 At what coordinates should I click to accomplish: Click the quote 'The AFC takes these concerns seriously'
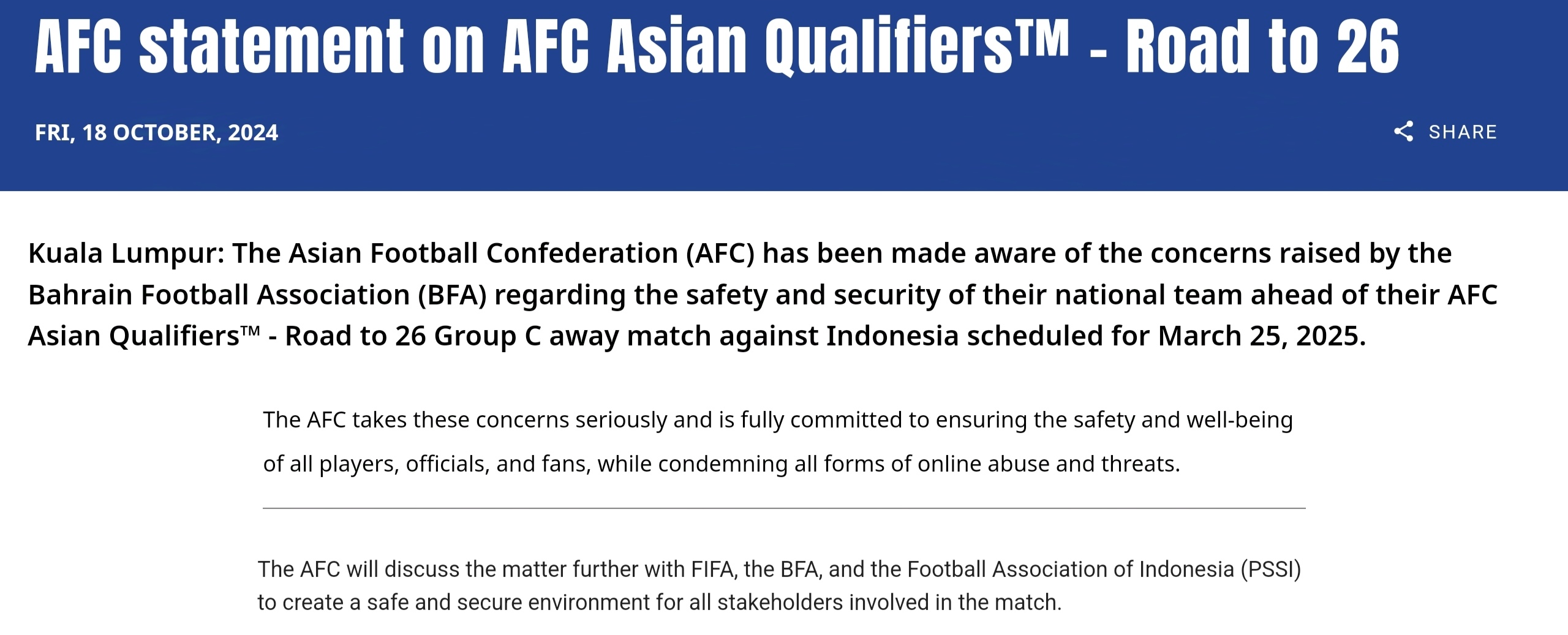[465, 420]
